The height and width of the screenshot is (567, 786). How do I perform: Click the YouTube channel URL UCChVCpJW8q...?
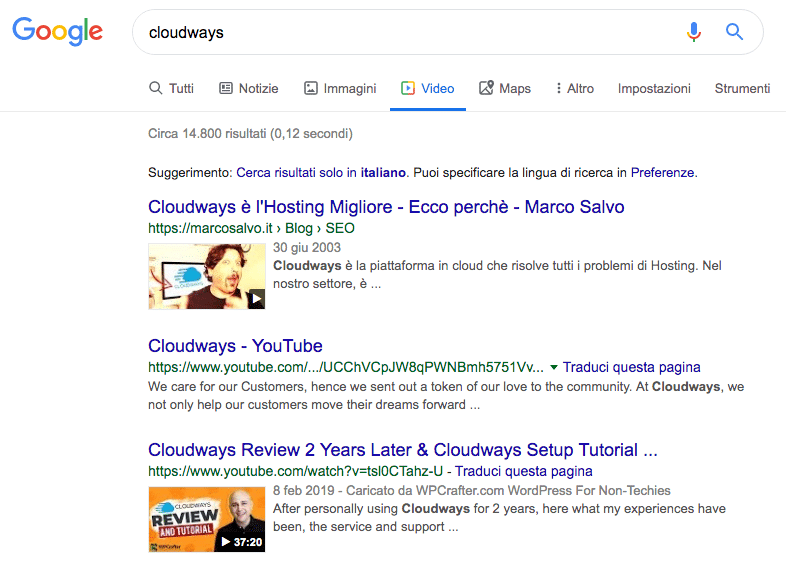point(345,367)
